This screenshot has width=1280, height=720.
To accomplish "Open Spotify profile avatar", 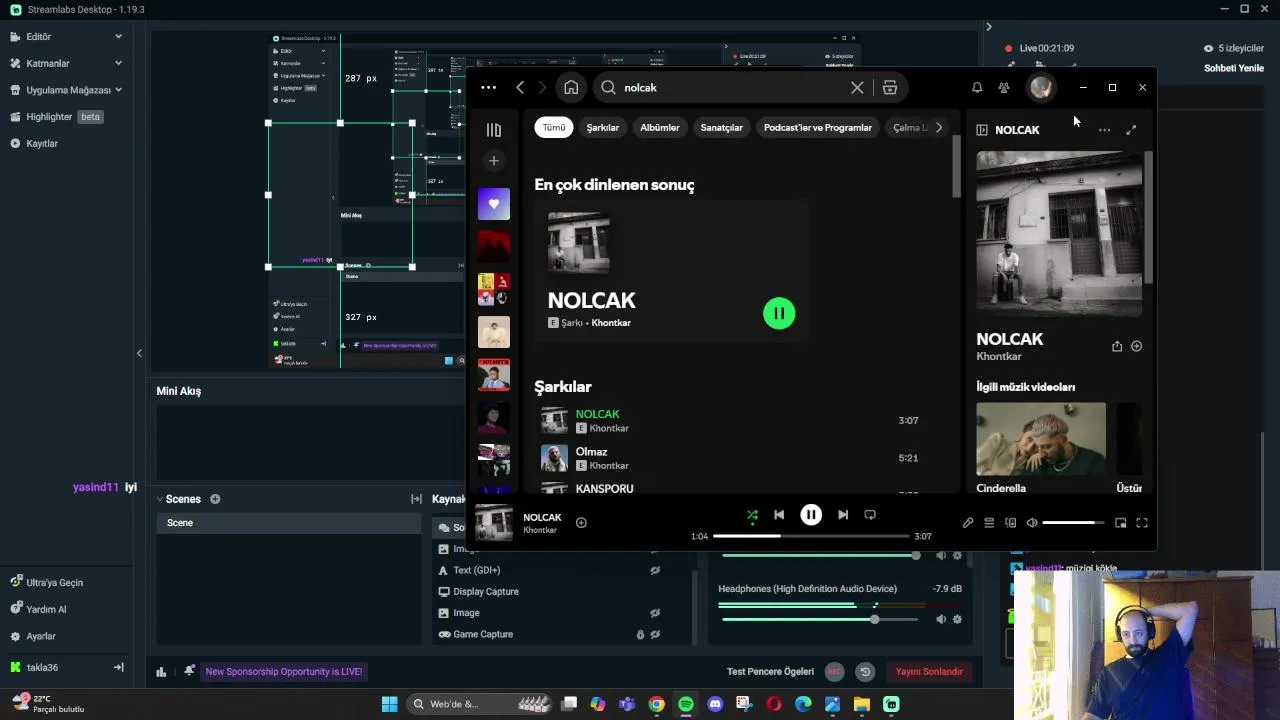I will point(1041,87).
